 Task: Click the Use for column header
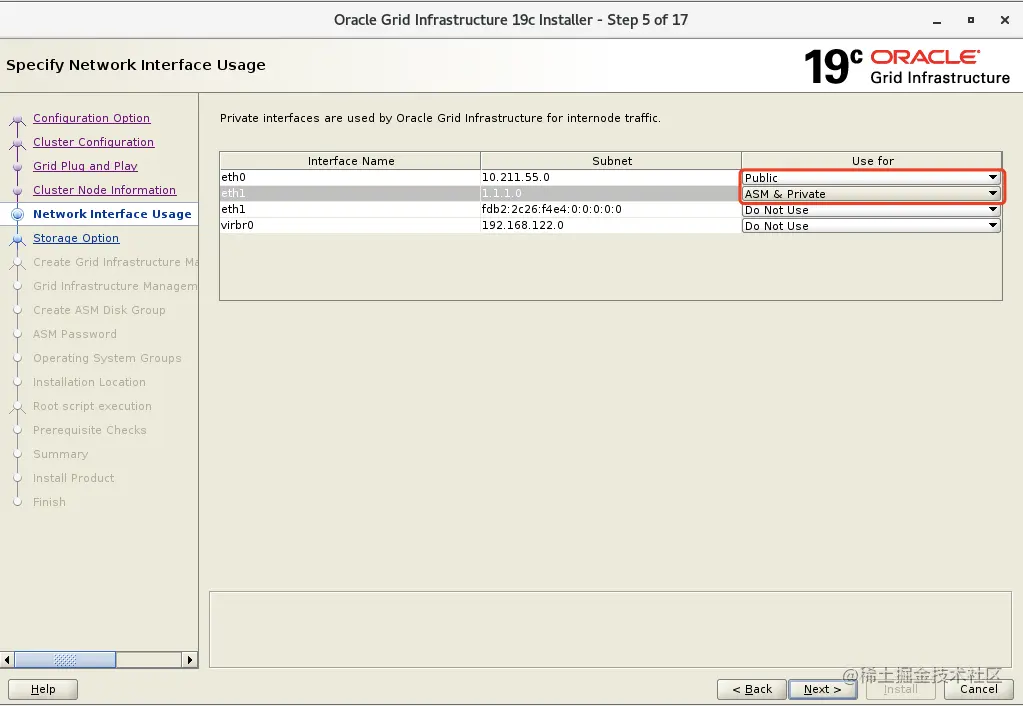872,161
